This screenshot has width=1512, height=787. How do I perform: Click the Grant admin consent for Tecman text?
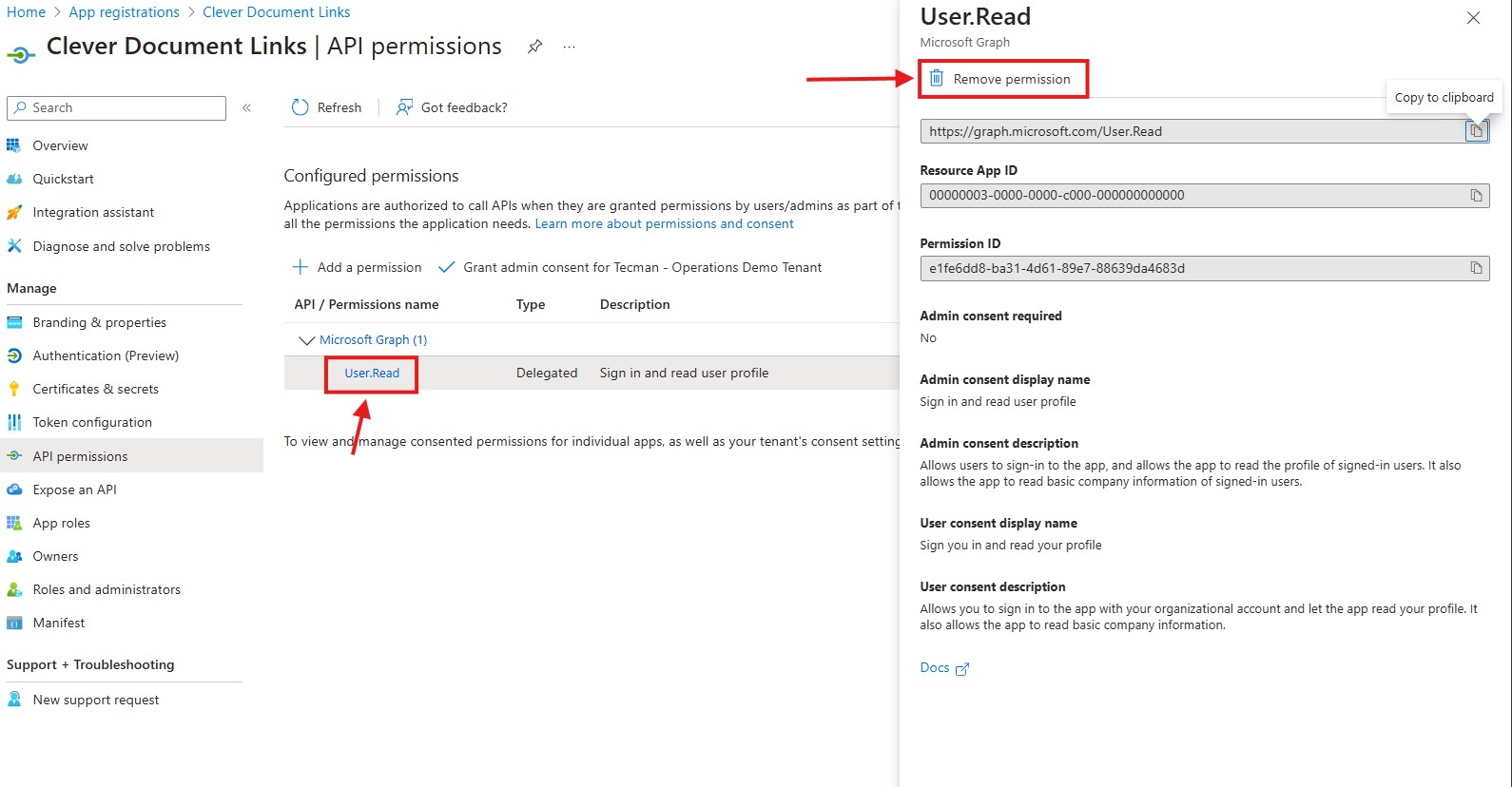(643, 267)
